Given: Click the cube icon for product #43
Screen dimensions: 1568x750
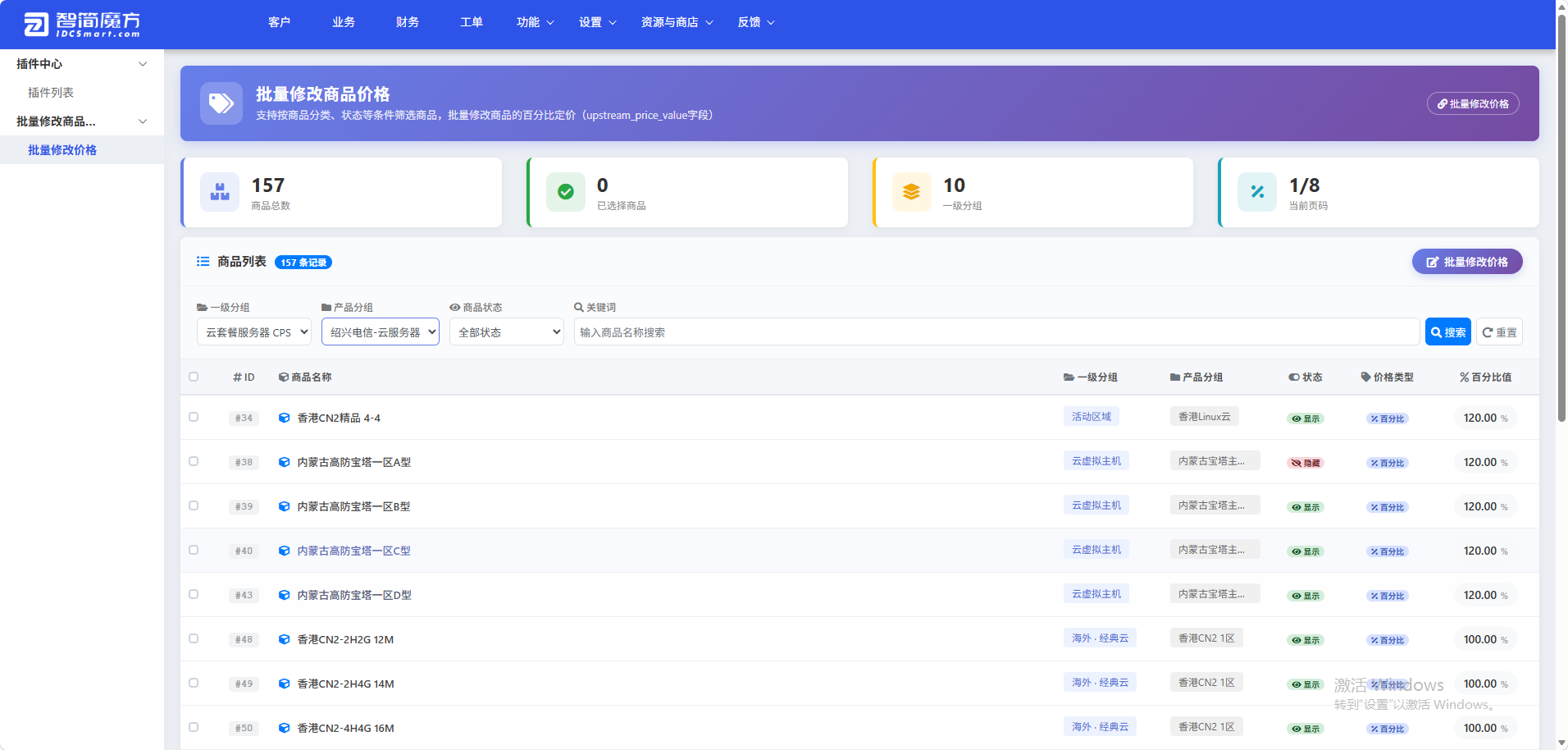Looking at the screenshot, I should pyautogui.click(x=284, y=595).
